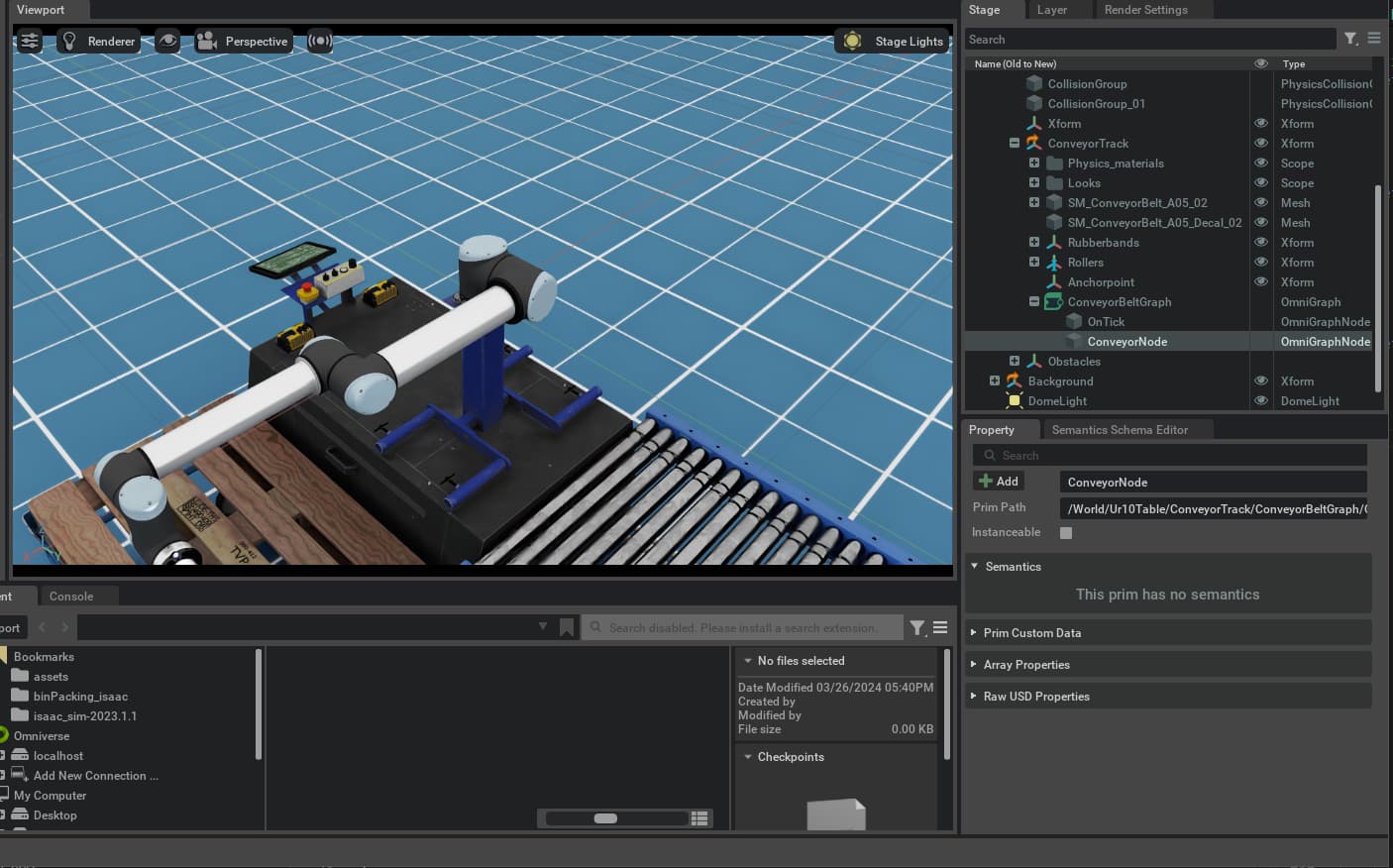Screen dimensions: 1393x868
Task: Switch content browser to grid view icon
Action: pyautogui.click(x=699, y=817)
